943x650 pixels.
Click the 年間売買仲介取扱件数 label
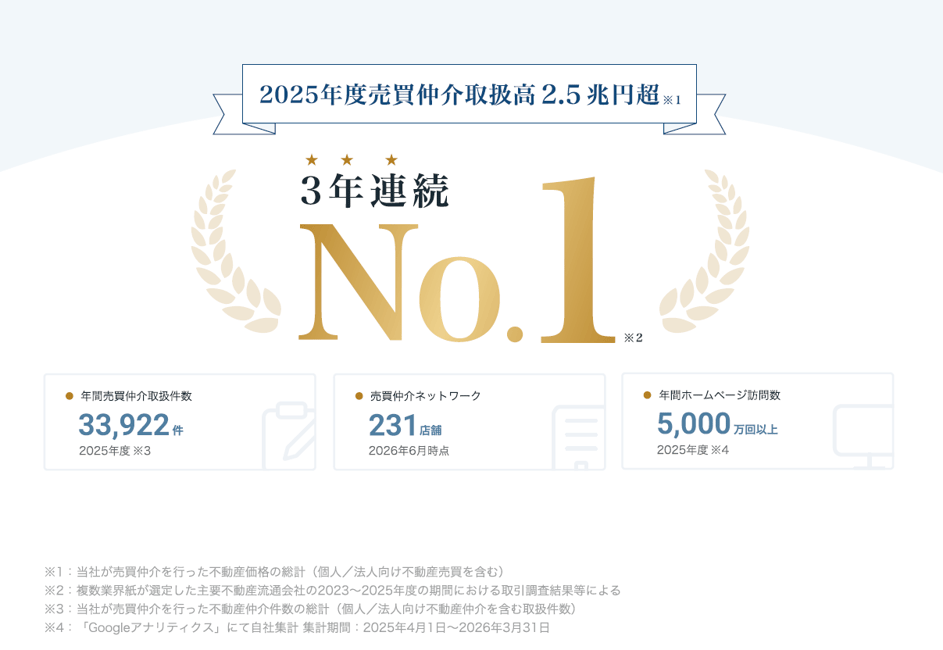coord(137,396)
